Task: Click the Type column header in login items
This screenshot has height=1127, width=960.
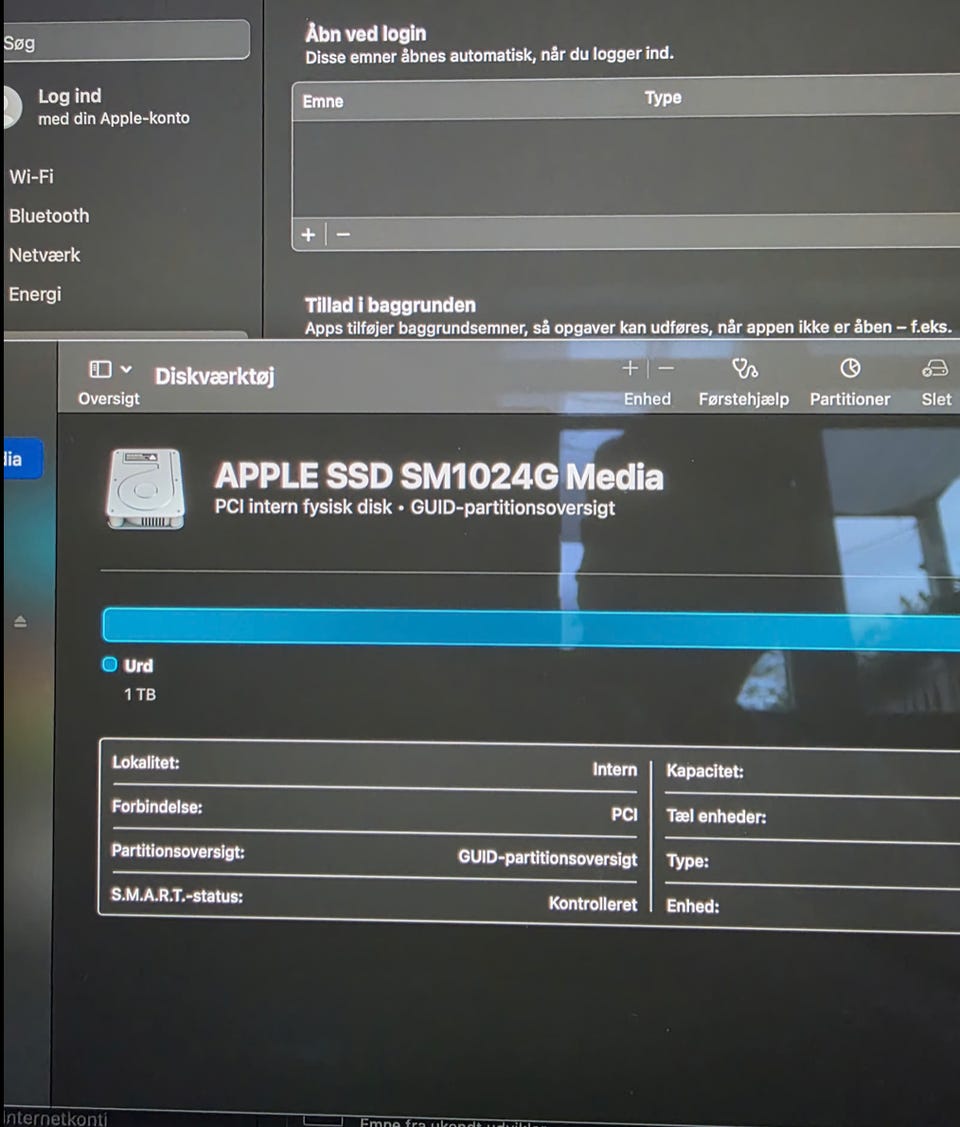Action: point(663,98)
